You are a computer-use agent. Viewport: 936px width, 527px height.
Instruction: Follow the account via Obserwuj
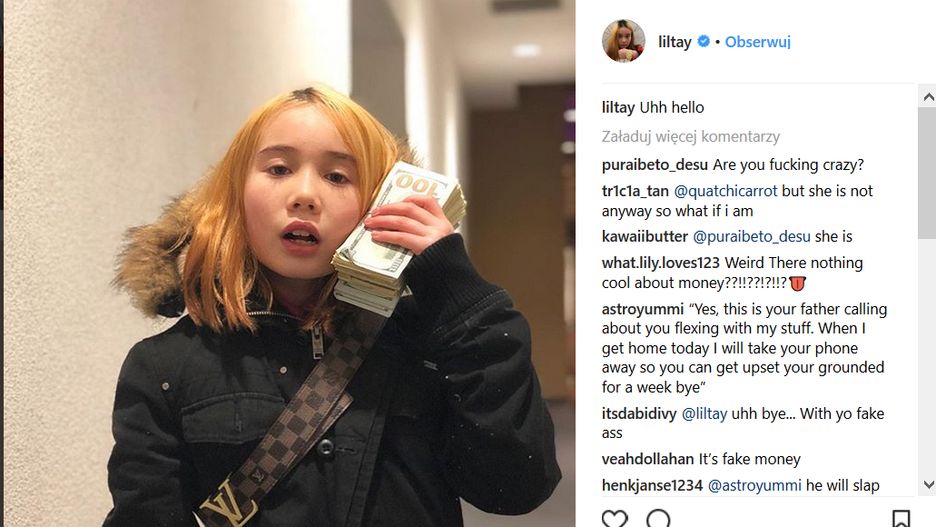pos(758,42)
